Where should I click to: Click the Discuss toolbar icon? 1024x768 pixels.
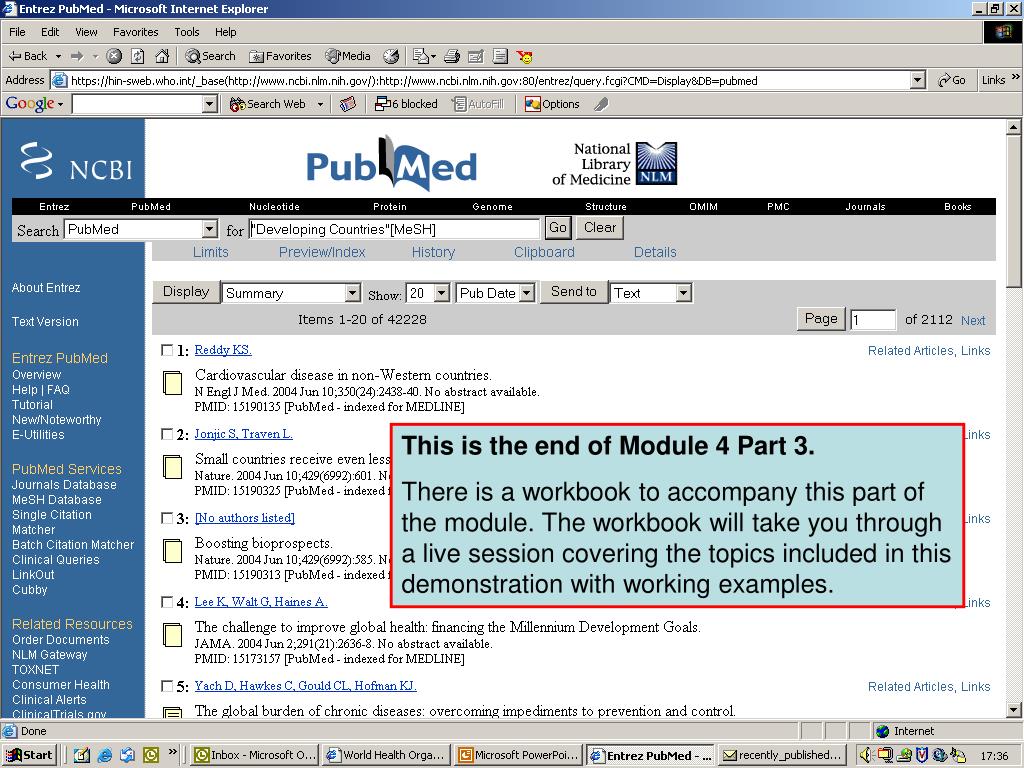point(500,56)
